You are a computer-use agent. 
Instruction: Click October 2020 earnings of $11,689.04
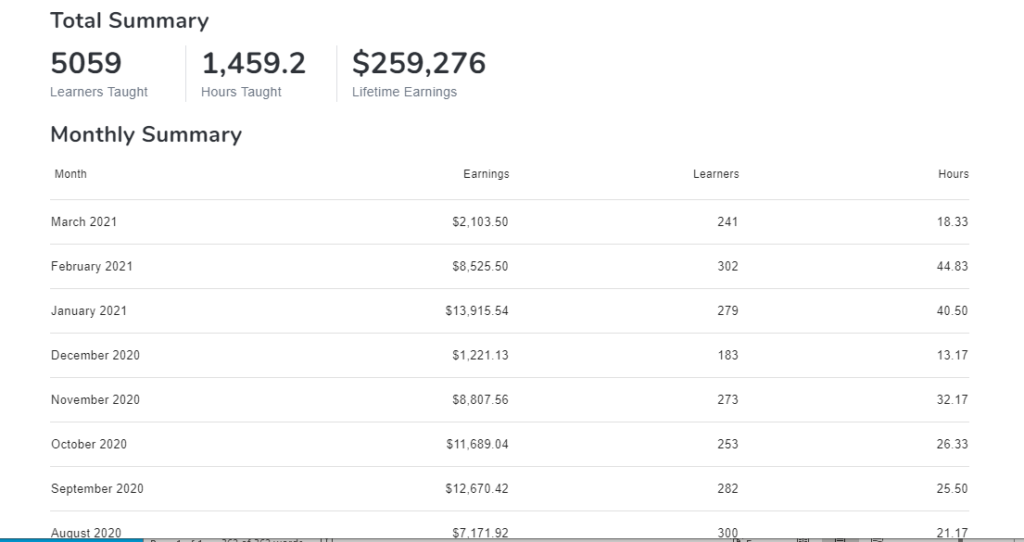[x=477, y=444]
